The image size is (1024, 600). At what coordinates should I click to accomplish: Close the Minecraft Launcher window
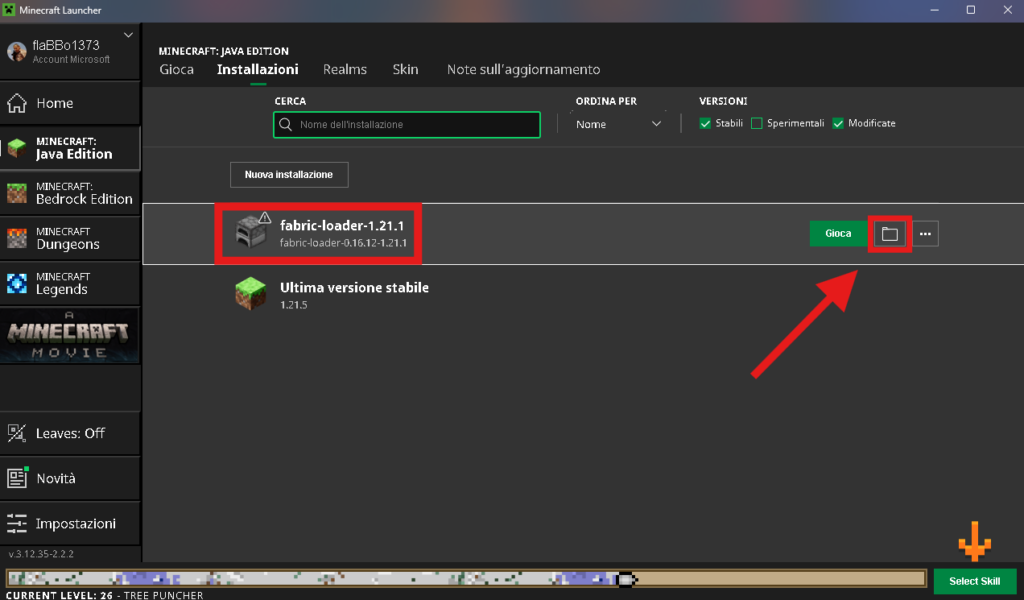1007,10
